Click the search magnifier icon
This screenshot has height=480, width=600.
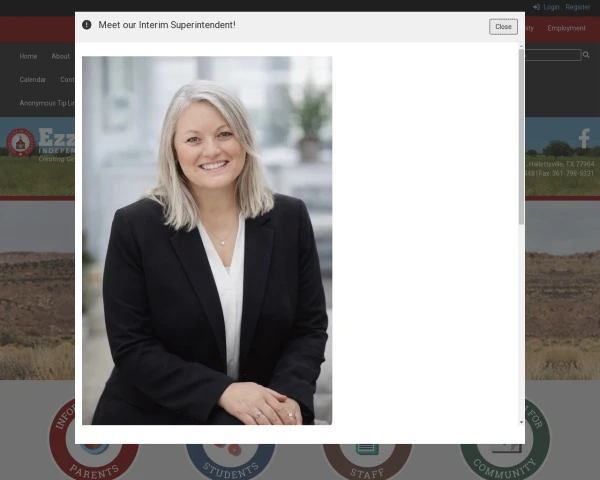pos(586,55)
